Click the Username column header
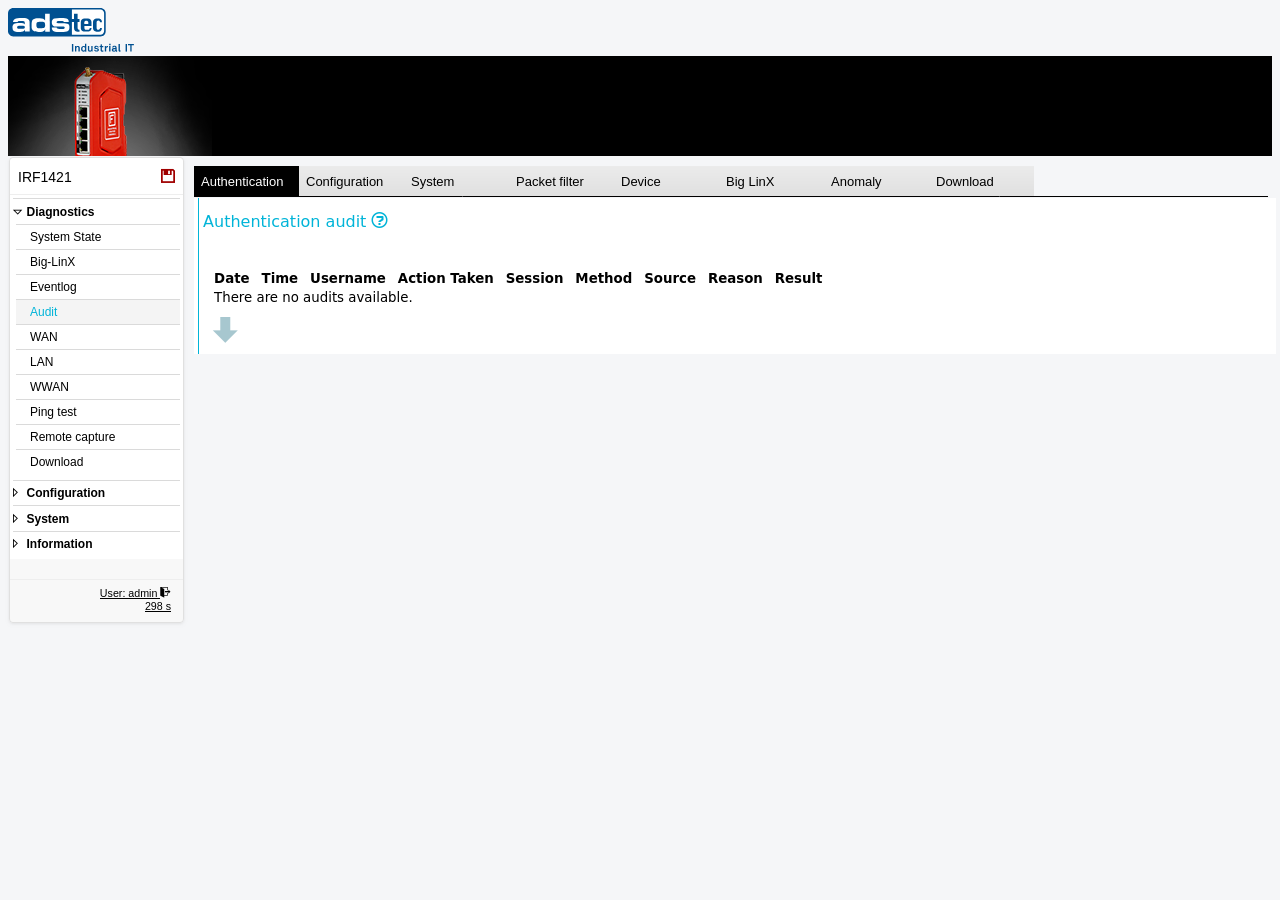The height and width of the screenshot is (900, 1280). click(x=348, y=278)
